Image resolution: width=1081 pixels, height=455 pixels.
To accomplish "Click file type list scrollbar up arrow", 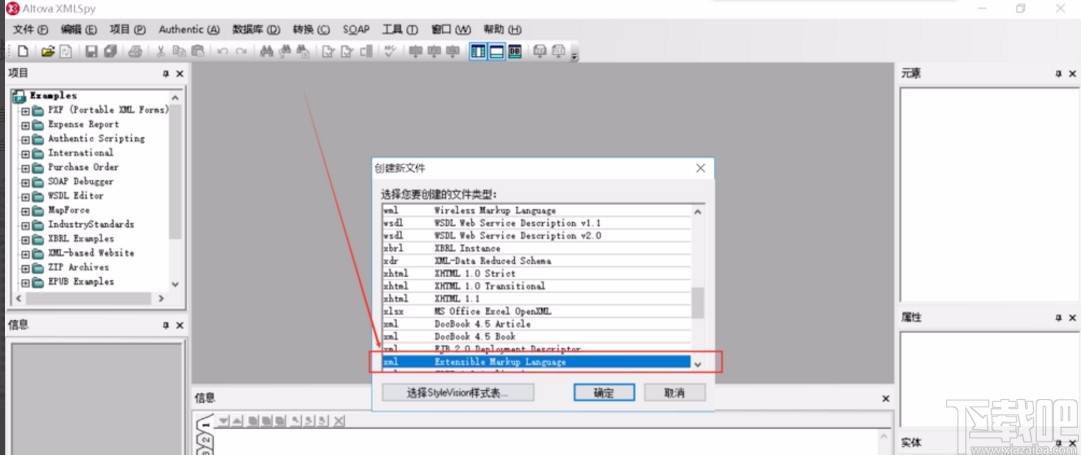I will tap(698, 212).
